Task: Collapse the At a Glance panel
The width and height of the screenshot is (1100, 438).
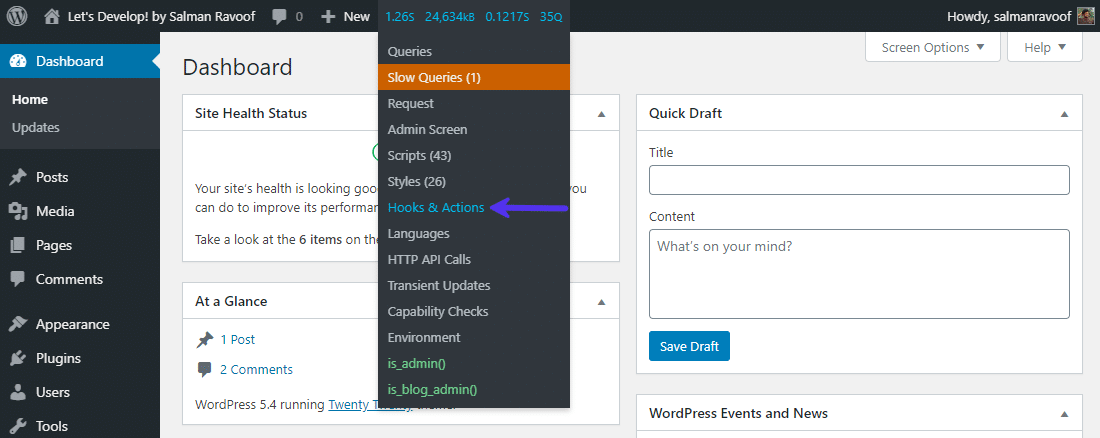Action: click(x=601, y=301)
